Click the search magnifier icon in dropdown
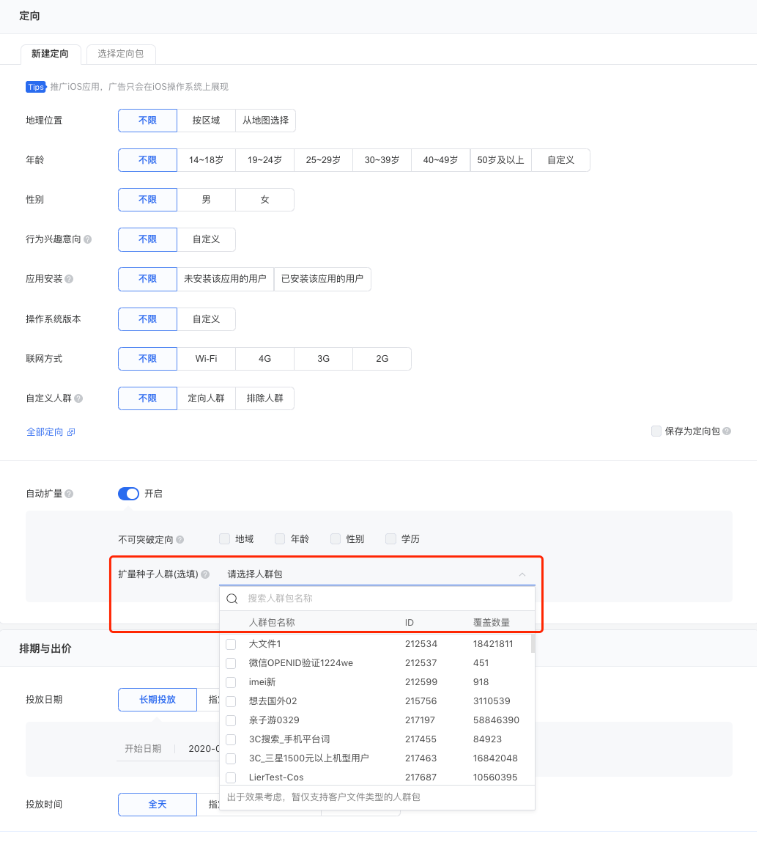The image size is (757, 862). pyautogui.click(x=232, y=599)
